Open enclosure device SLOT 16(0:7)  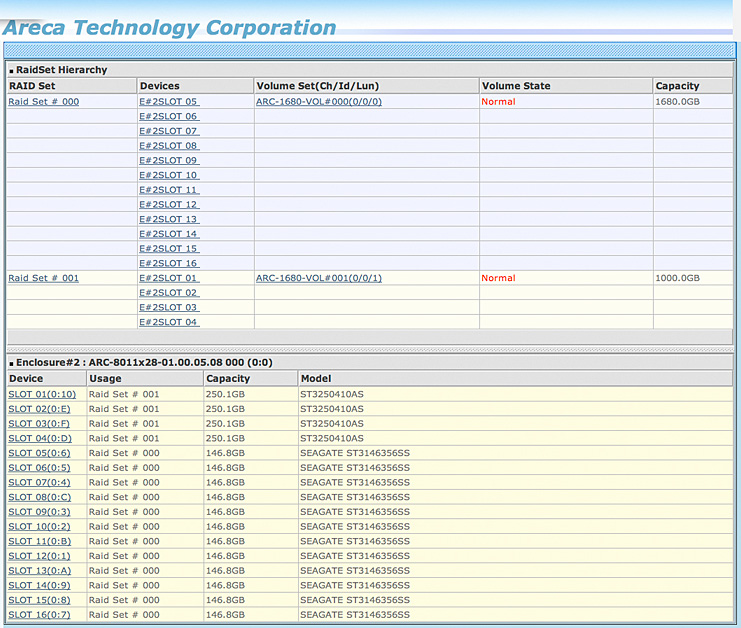coord(39,614)
